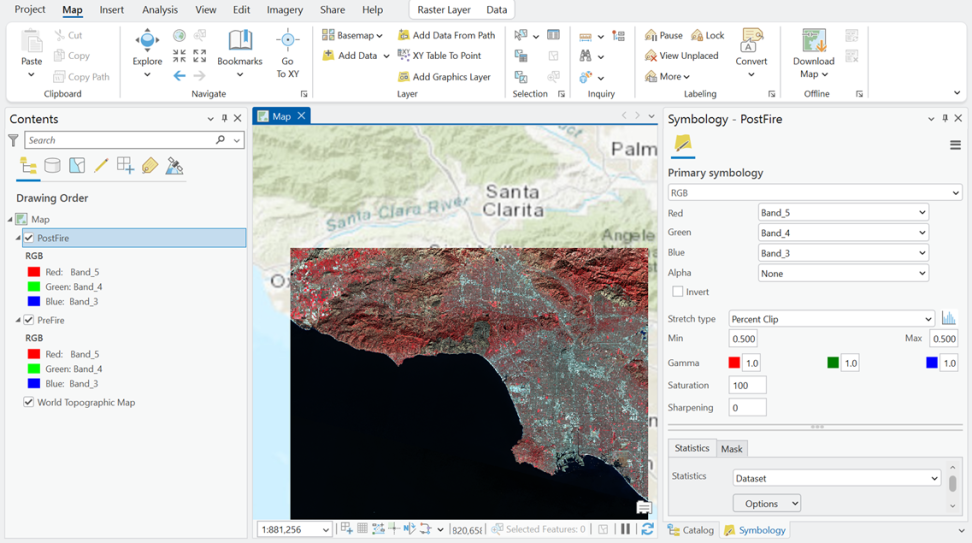Click the Statistics Options button
The height and width of the screenshot is (543, 972).
click(767, 503)
